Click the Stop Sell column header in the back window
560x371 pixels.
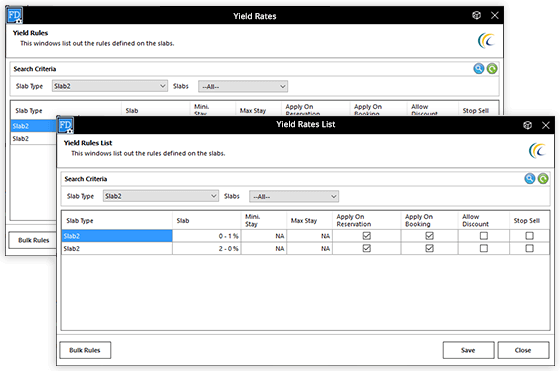[478, 109]
